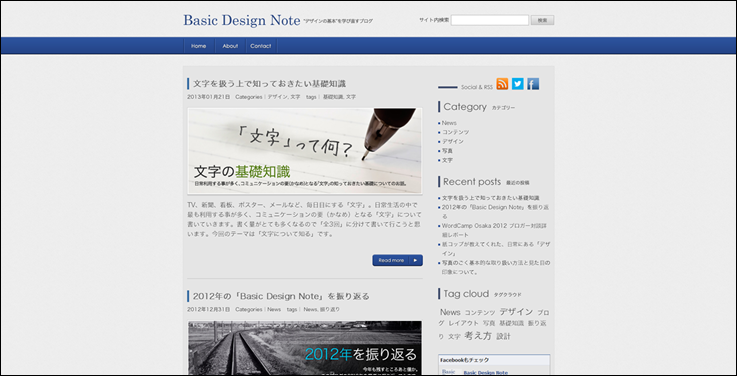Screen dimensions: 737x376
Task: Select News in the Category list
Action: [x=449, y=123]
